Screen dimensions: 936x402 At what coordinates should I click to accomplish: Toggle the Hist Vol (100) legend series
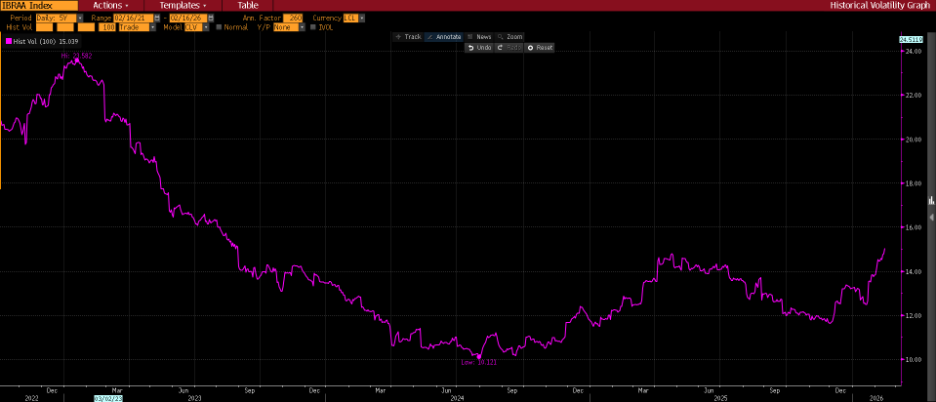coord(47,41)
